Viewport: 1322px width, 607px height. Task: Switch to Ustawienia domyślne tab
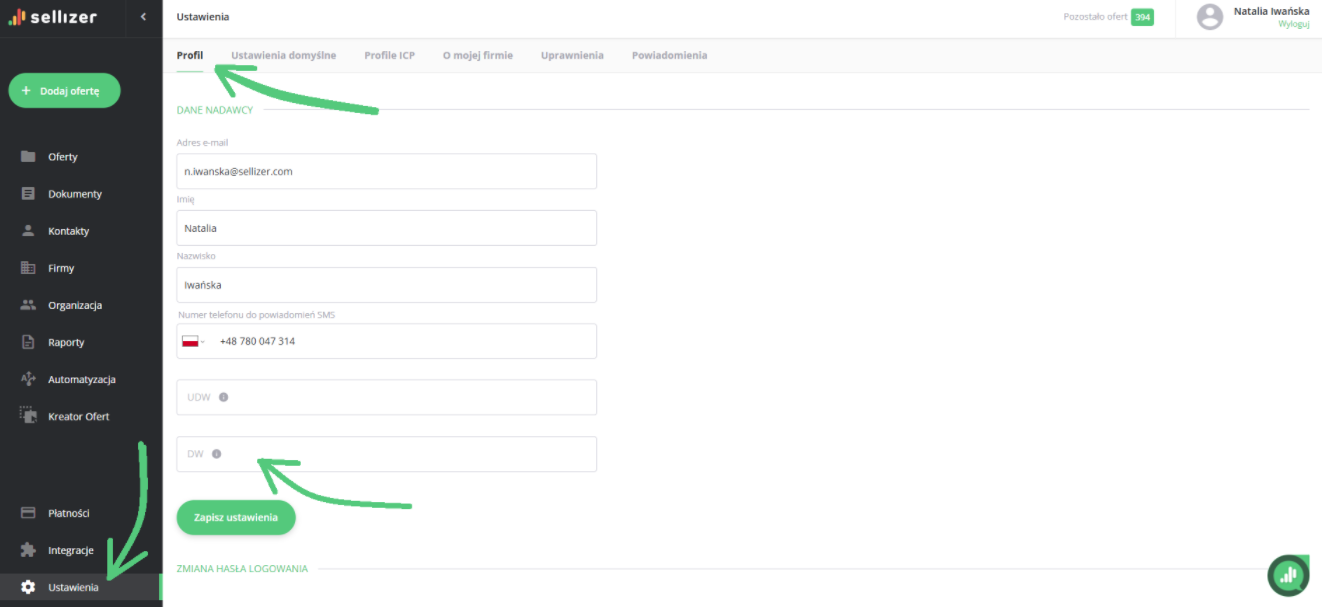pyautogui.click(x=283, y=56)
